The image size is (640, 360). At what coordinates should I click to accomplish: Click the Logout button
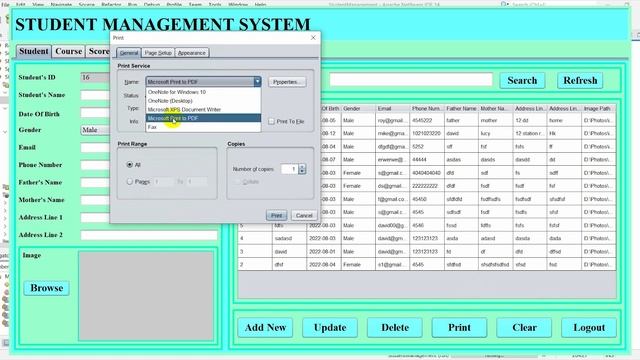(589, 327)
